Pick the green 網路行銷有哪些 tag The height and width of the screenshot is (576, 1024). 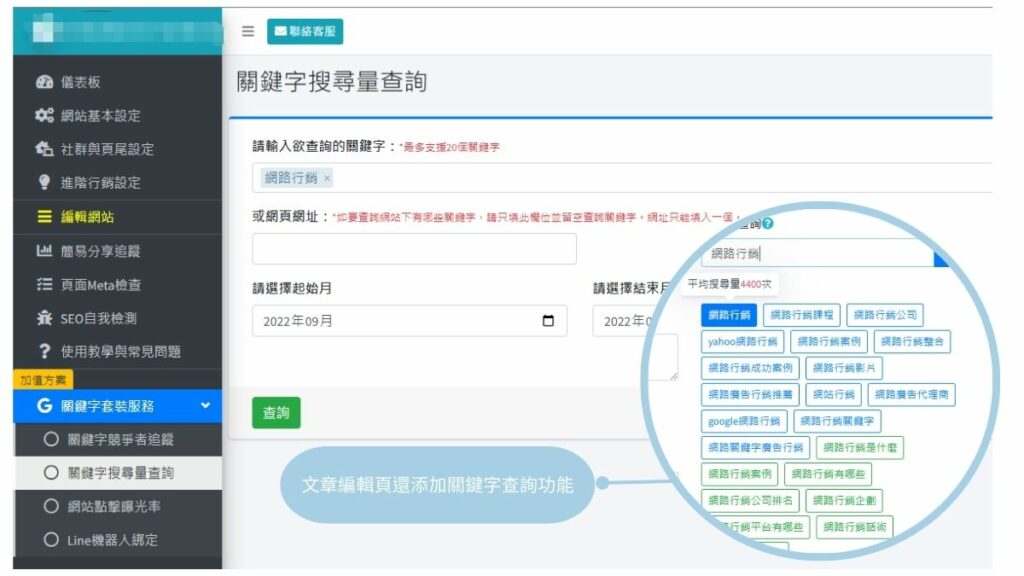tap(827, 474)
